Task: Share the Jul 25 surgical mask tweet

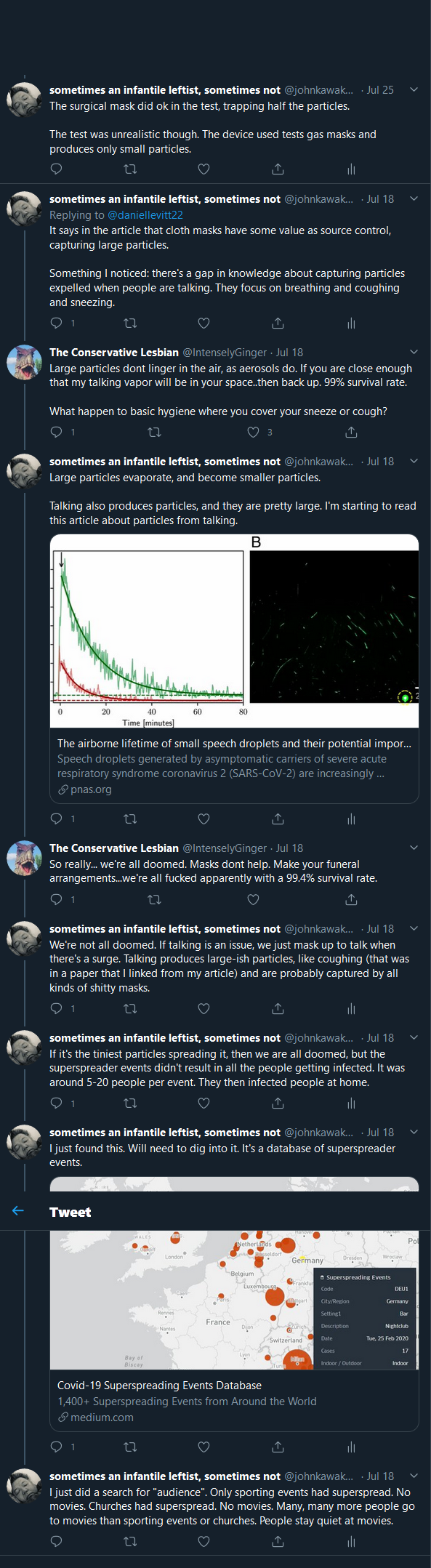Action: tap(278, 169)
